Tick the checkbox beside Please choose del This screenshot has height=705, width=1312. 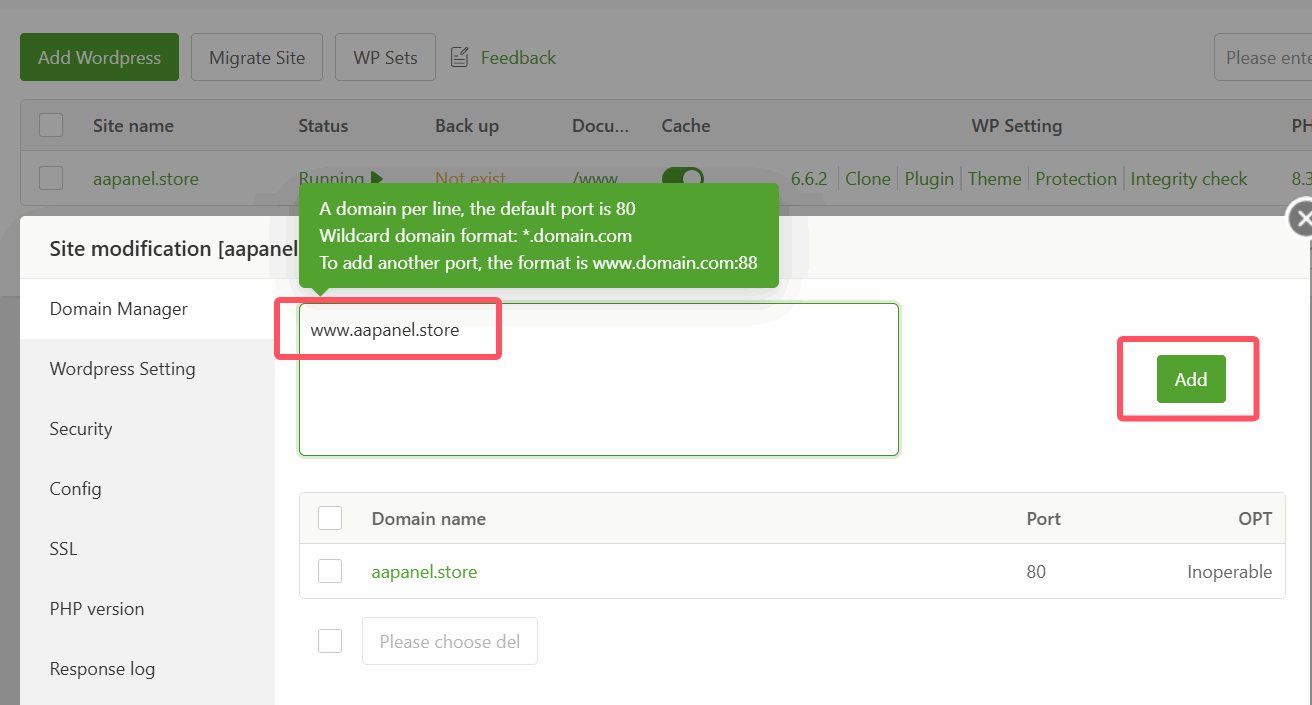(330, 641)
